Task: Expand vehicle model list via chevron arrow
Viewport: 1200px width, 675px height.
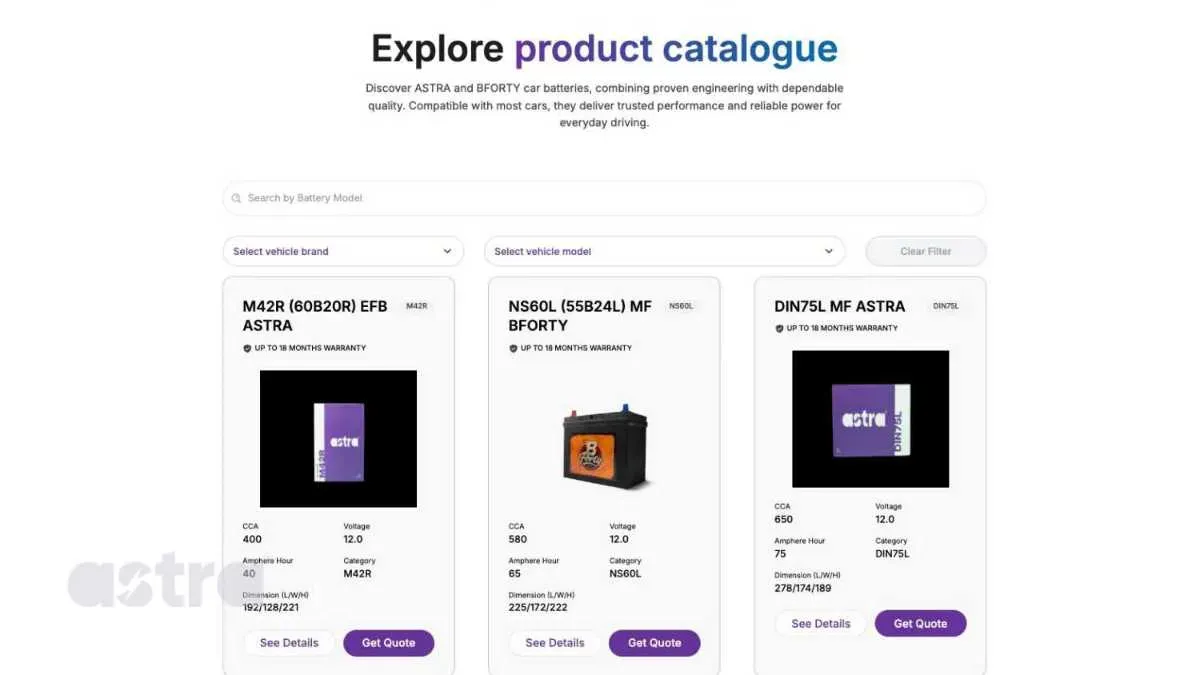Action: point(828,251)
